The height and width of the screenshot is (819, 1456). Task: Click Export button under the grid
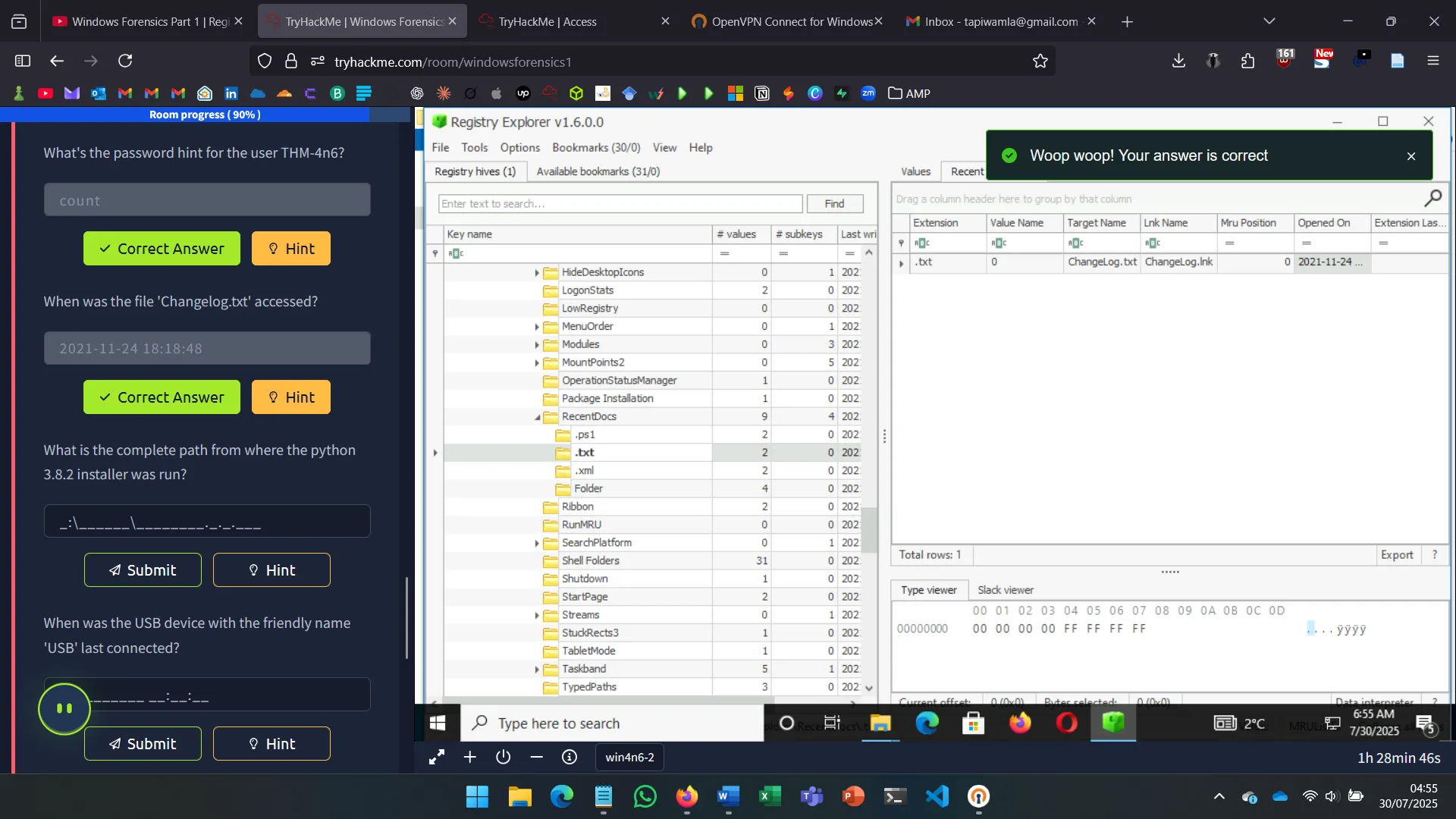[1396, 555]
